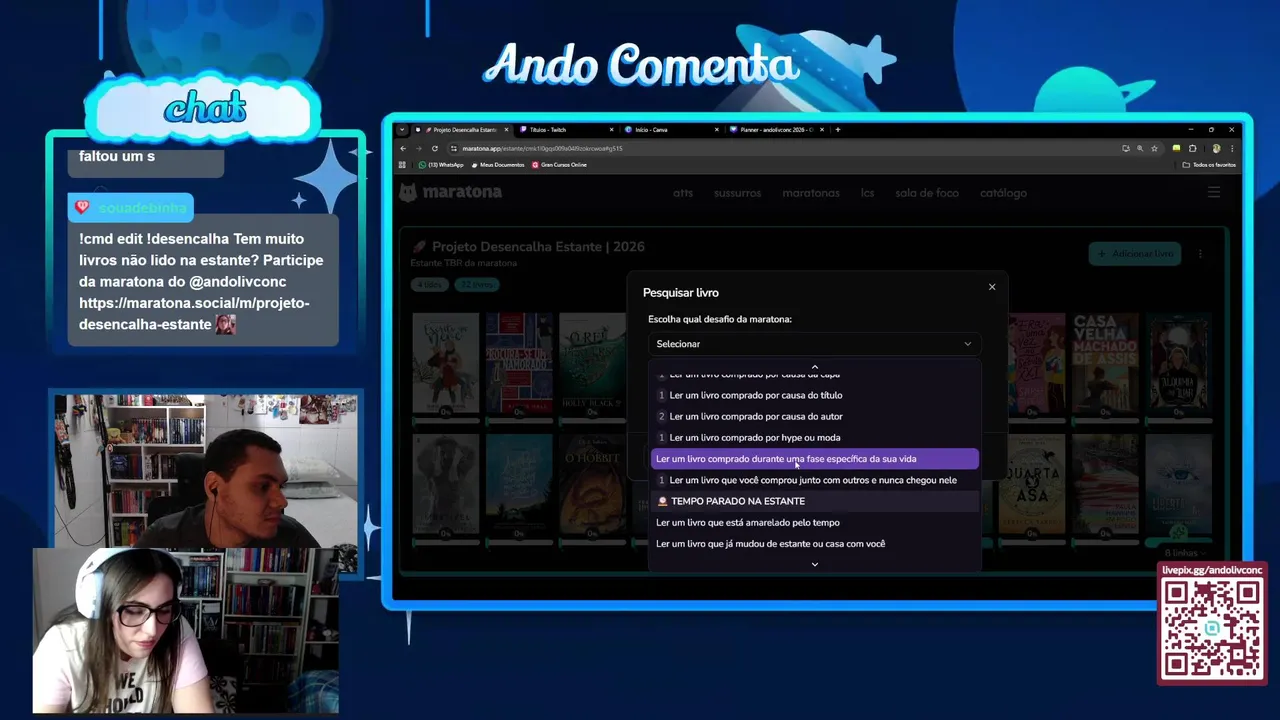
Task: Open the apps grid in bookmarks bar
Action: pos(403,165)
